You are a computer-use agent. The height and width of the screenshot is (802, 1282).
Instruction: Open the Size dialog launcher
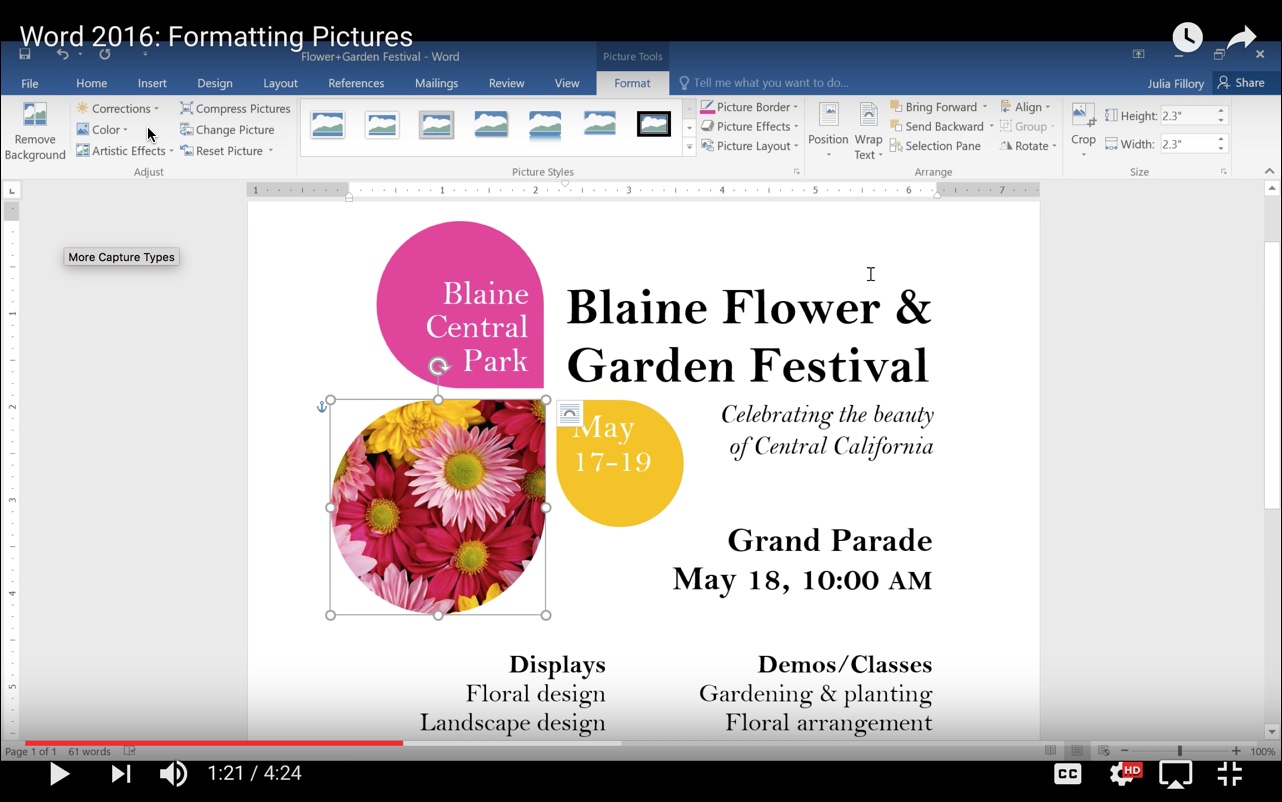tap(1223, 172)
